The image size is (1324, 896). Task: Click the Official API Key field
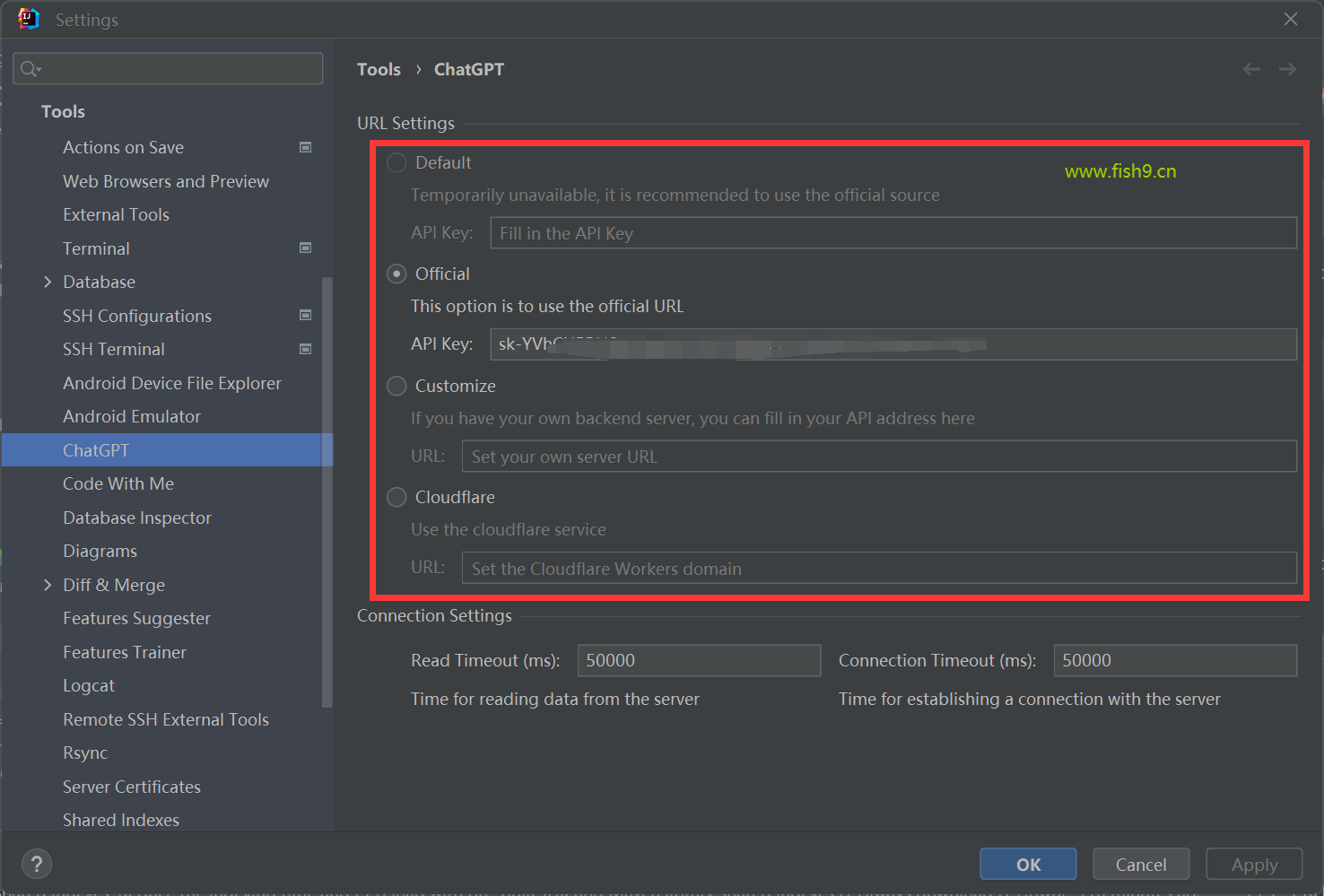click(x=893, y=344)
